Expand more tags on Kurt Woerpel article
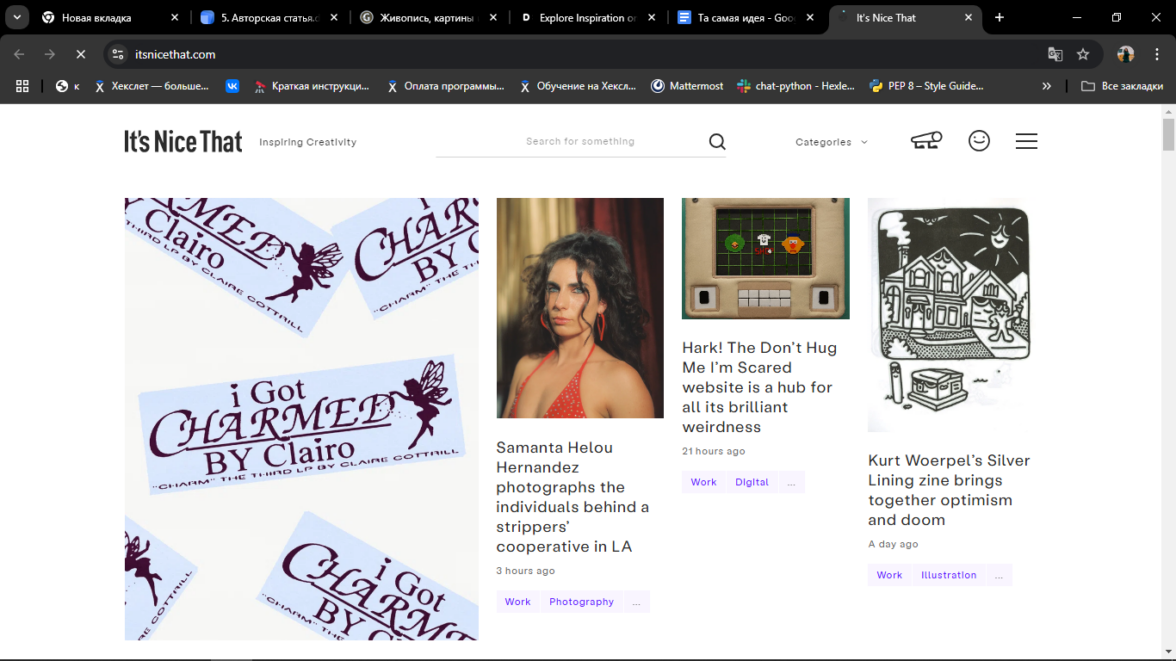Viewport: 1176px width, 661px height. (998, 575)
